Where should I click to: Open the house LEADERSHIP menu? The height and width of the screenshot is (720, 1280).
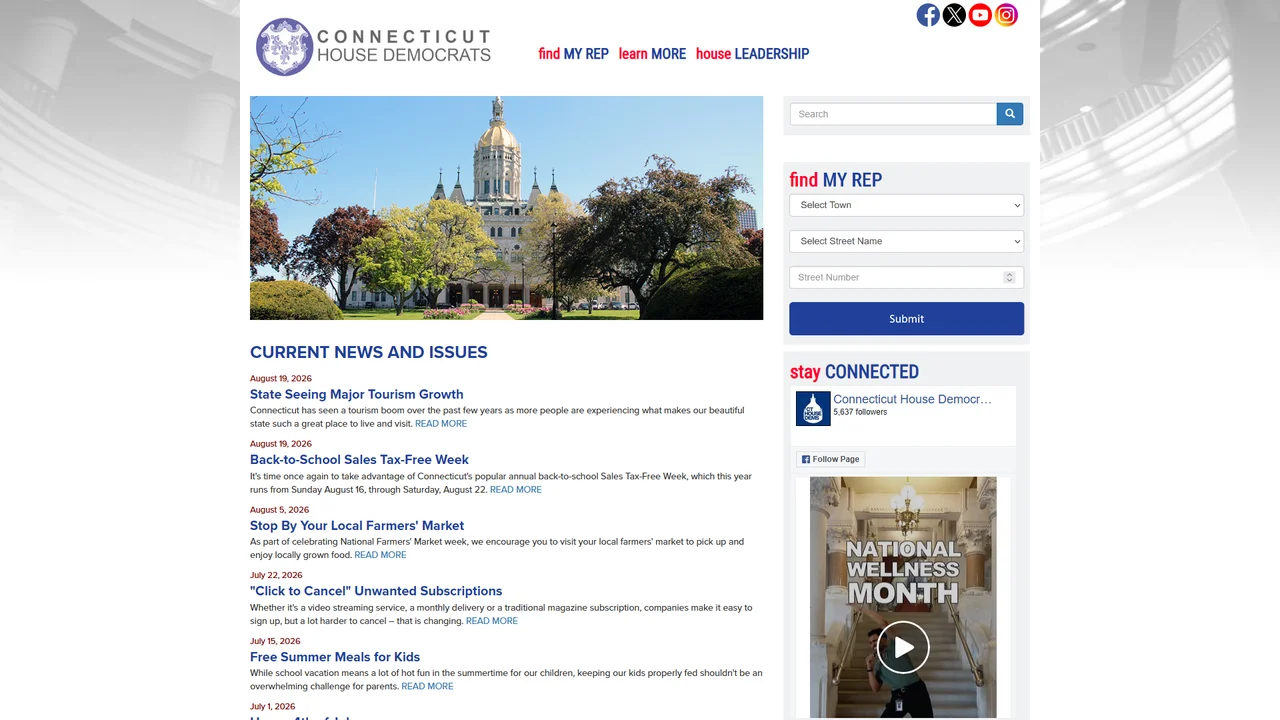coord(752,54)
